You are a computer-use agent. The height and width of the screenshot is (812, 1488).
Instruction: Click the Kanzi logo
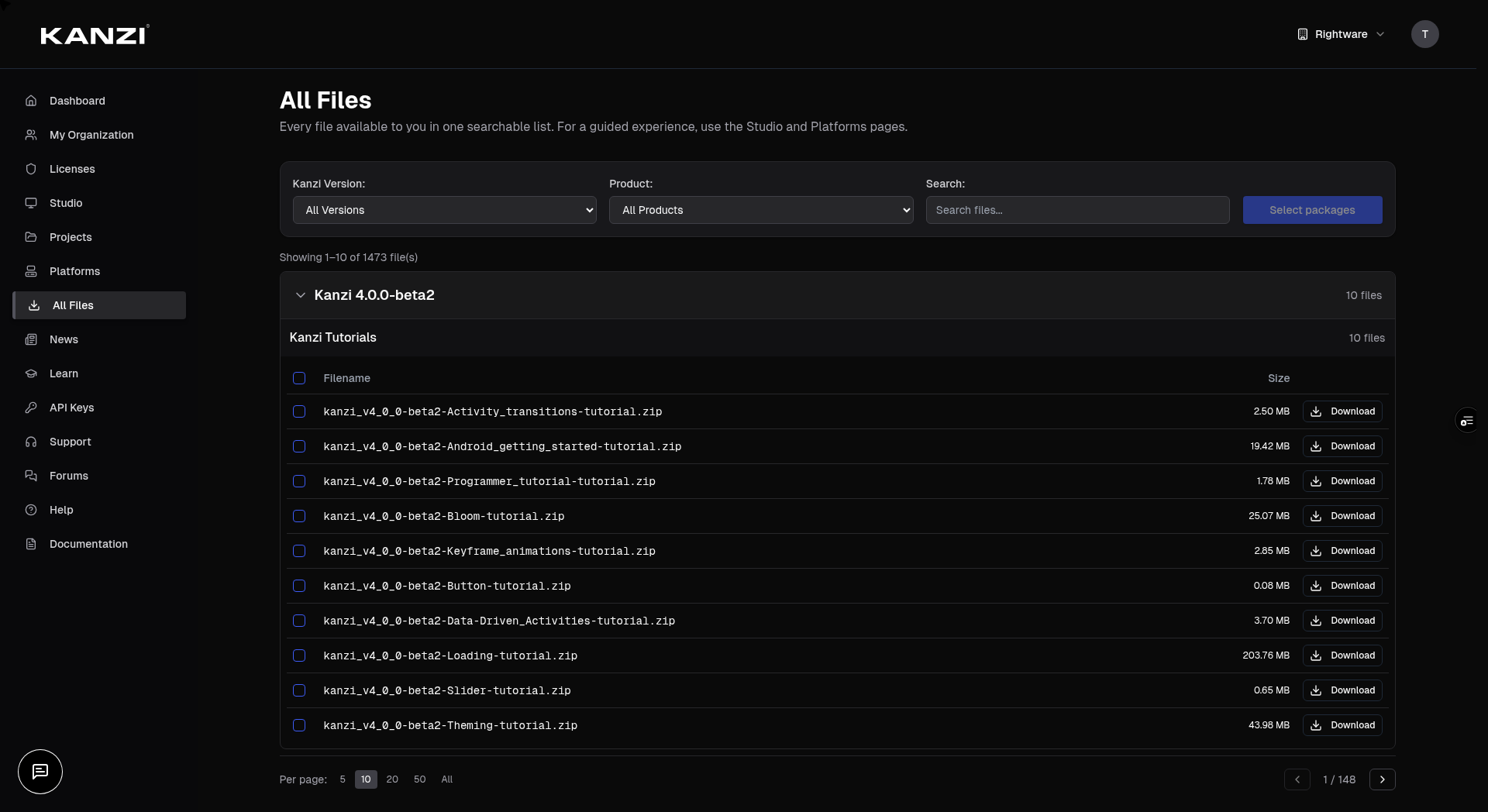[95, 35]
